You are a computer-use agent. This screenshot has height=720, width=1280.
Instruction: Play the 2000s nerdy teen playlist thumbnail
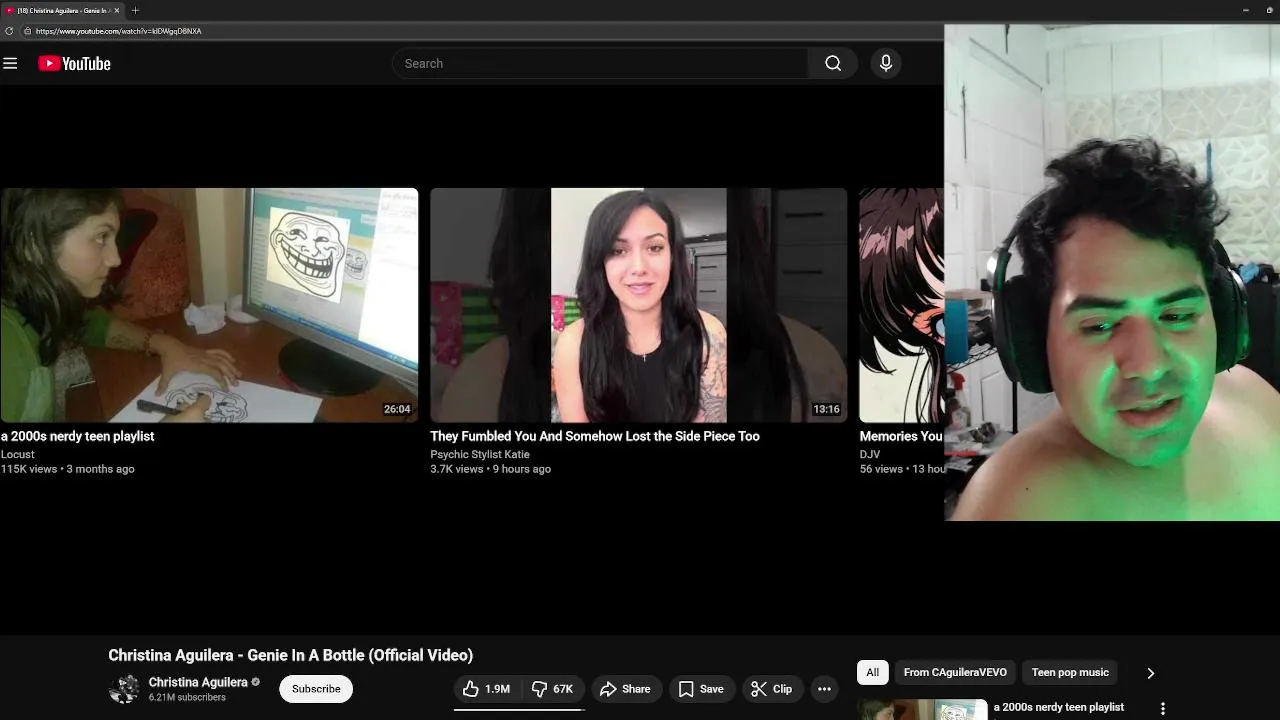(209, 305)
